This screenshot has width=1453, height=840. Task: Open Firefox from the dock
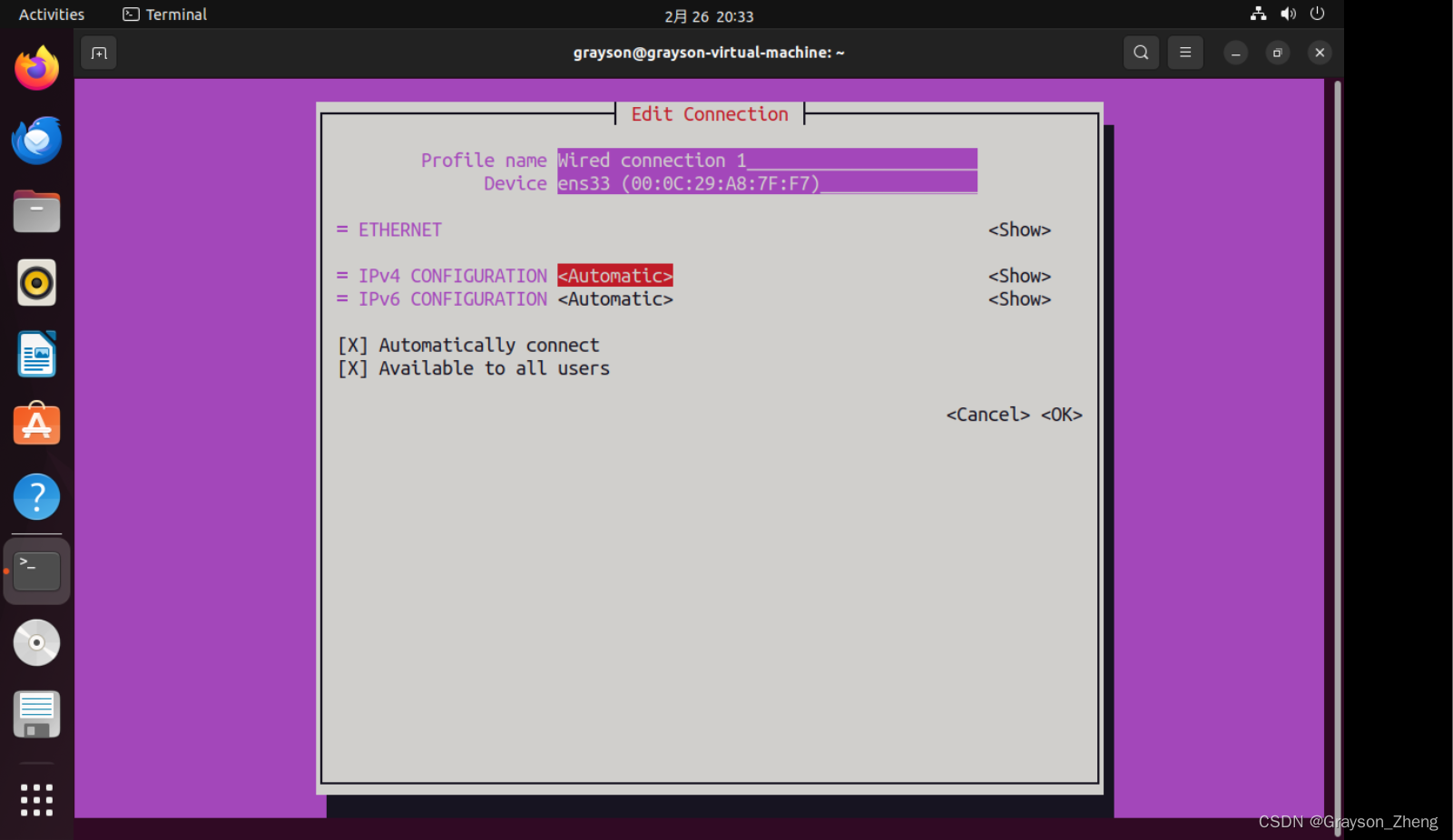pos(36,68)
